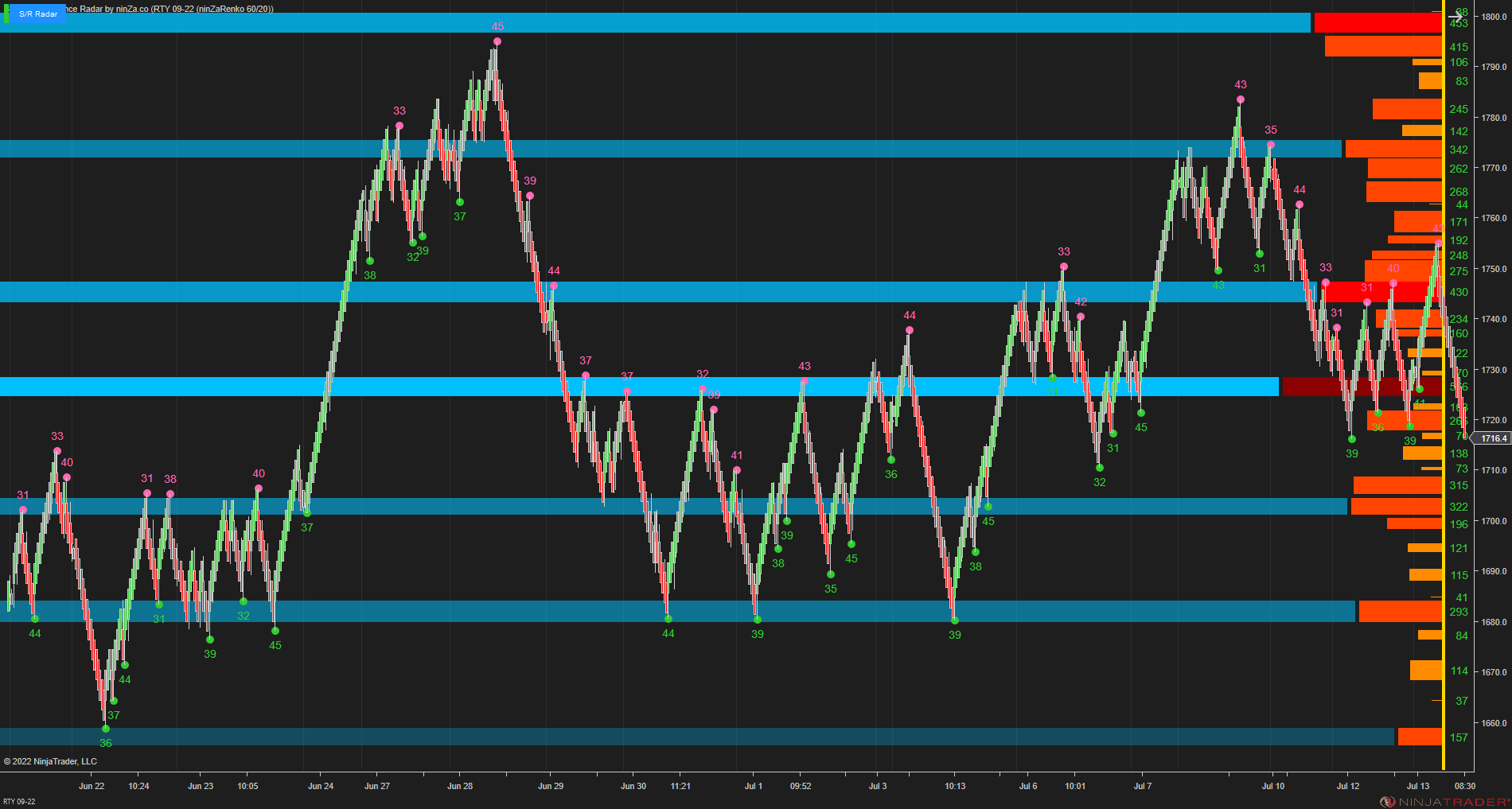Click the green status strip beside S/R Radar
This screenshot has width=1512, height=809.
pyautogui.click(x=7, y=14)
